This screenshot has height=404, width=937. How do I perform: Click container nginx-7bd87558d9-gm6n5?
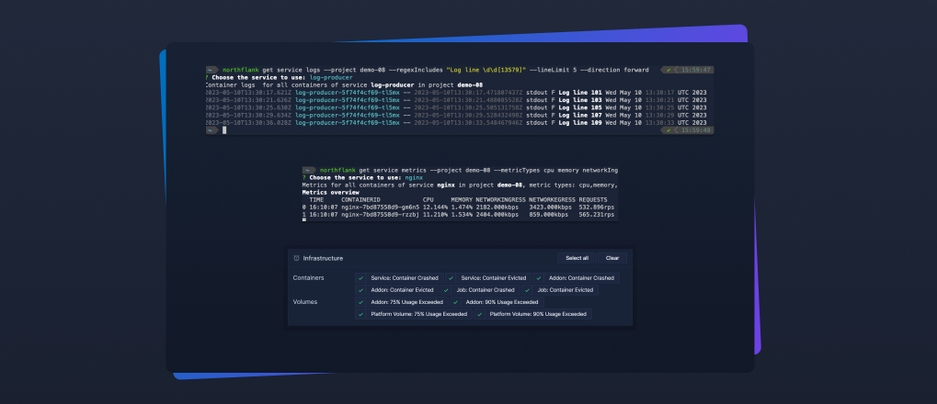click(x=381, y=207)
